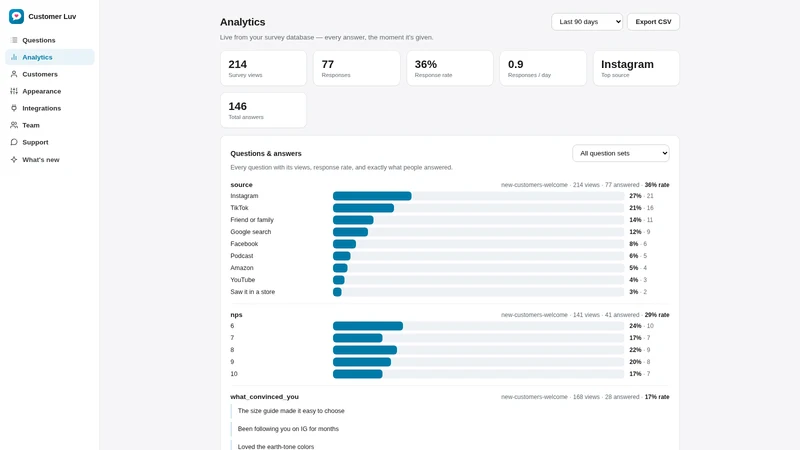Click the nps answer label 10
The height and width of the screenshot is (450, 800).
(234, 374)
